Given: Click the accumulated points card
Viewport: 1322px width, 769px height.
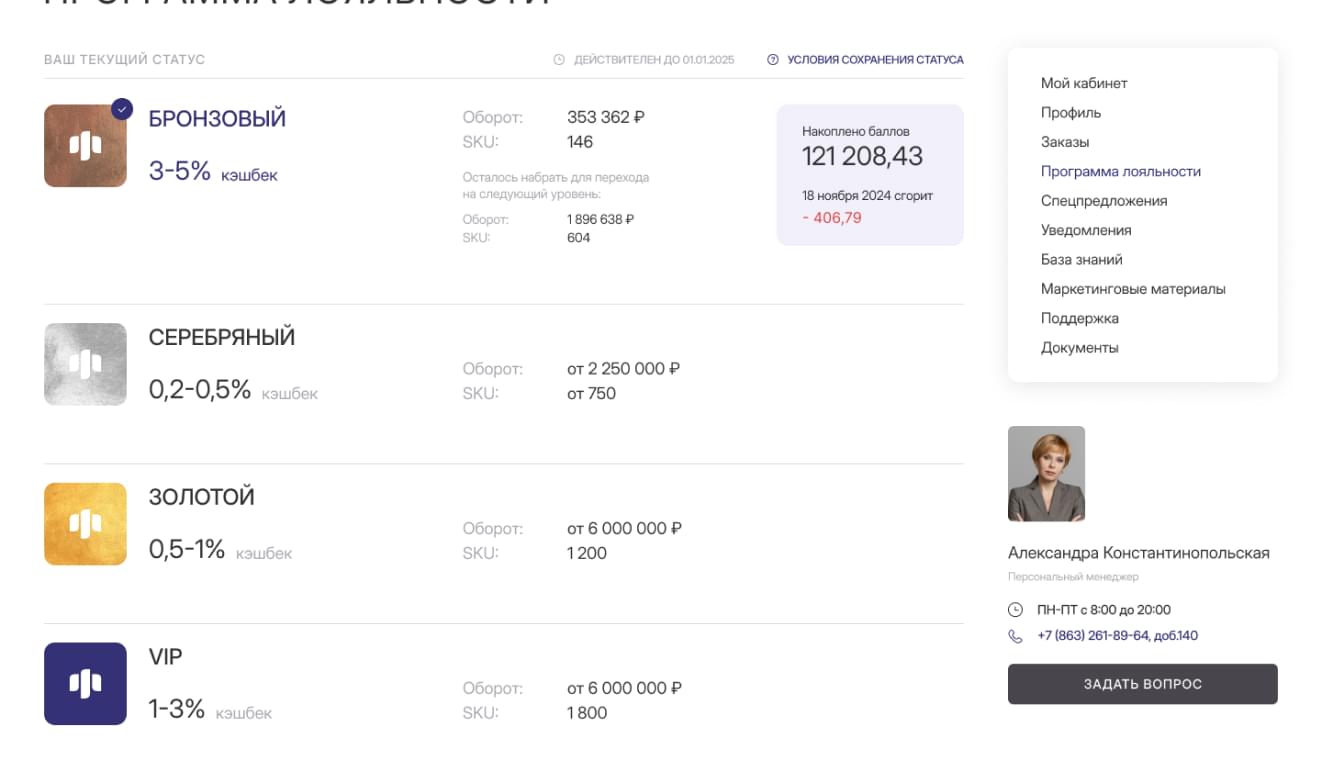Looking at the screenshot, I should (x=870, y=175).
